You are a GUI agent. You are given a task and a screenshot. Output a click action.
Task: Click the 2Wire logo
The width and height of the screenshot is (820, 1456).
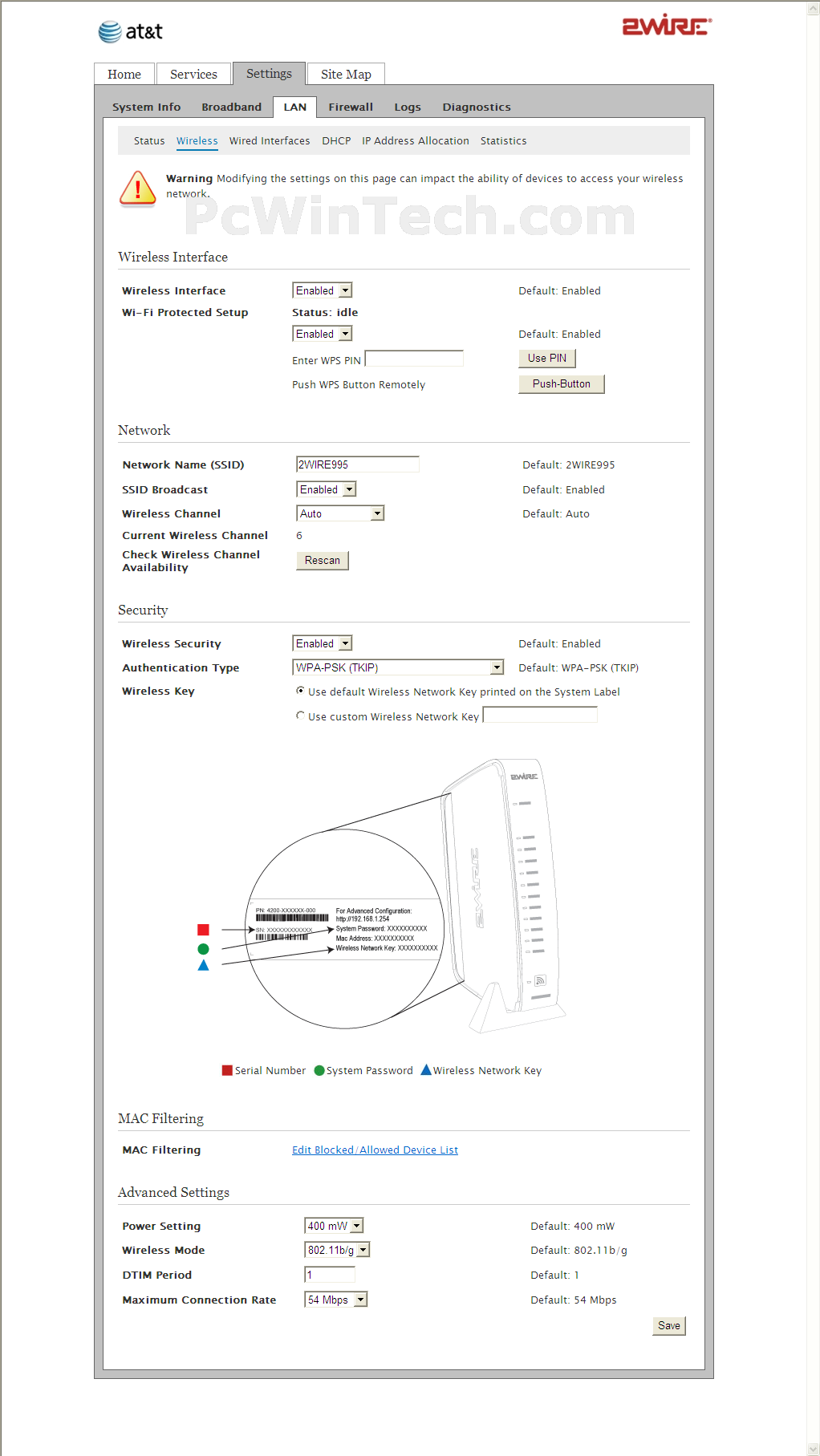667,26
